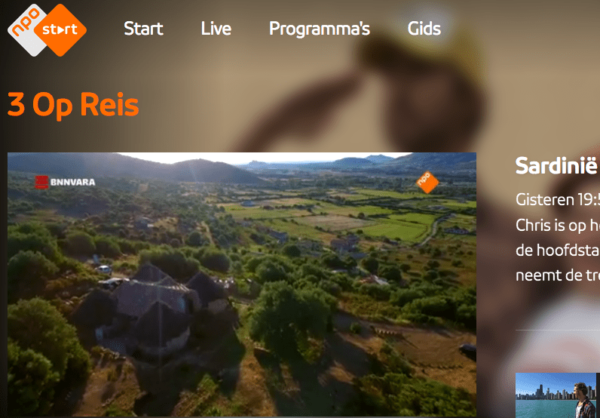
Task: Open the Gids TV guide
Action: pos(424,29)
